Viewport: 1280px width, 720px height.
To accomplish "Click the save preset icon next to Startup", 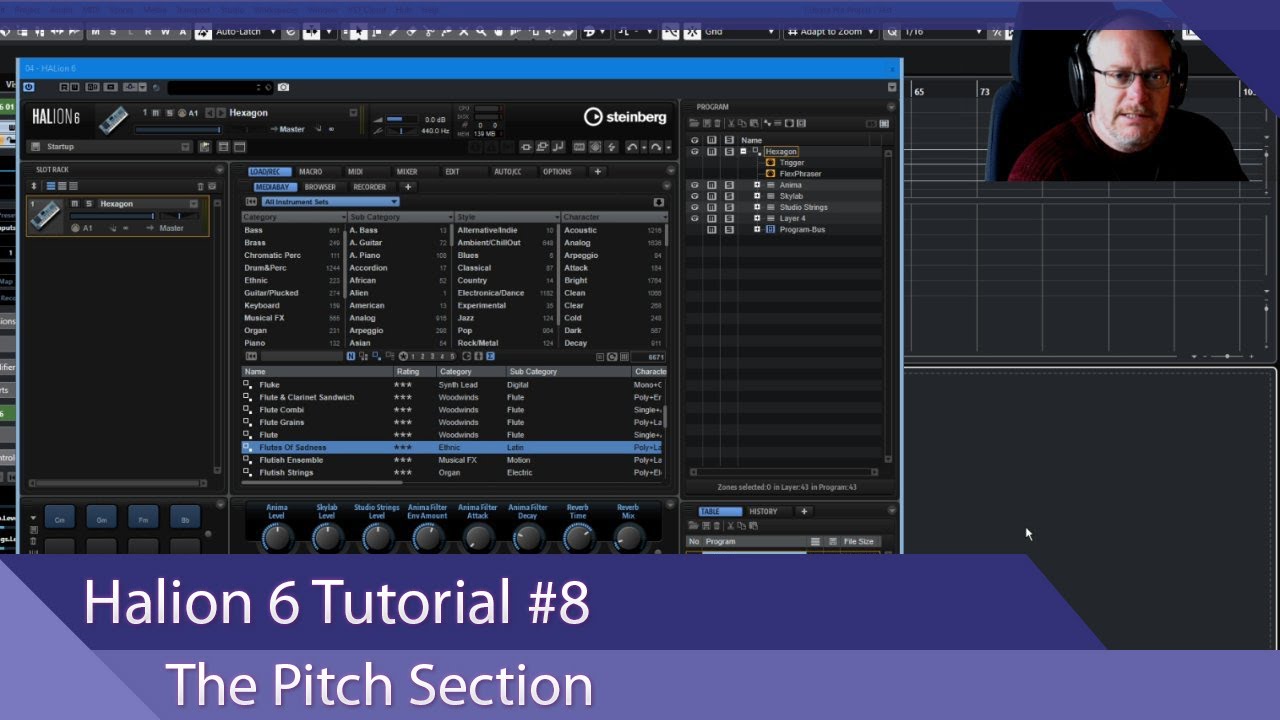I will 204,147.
